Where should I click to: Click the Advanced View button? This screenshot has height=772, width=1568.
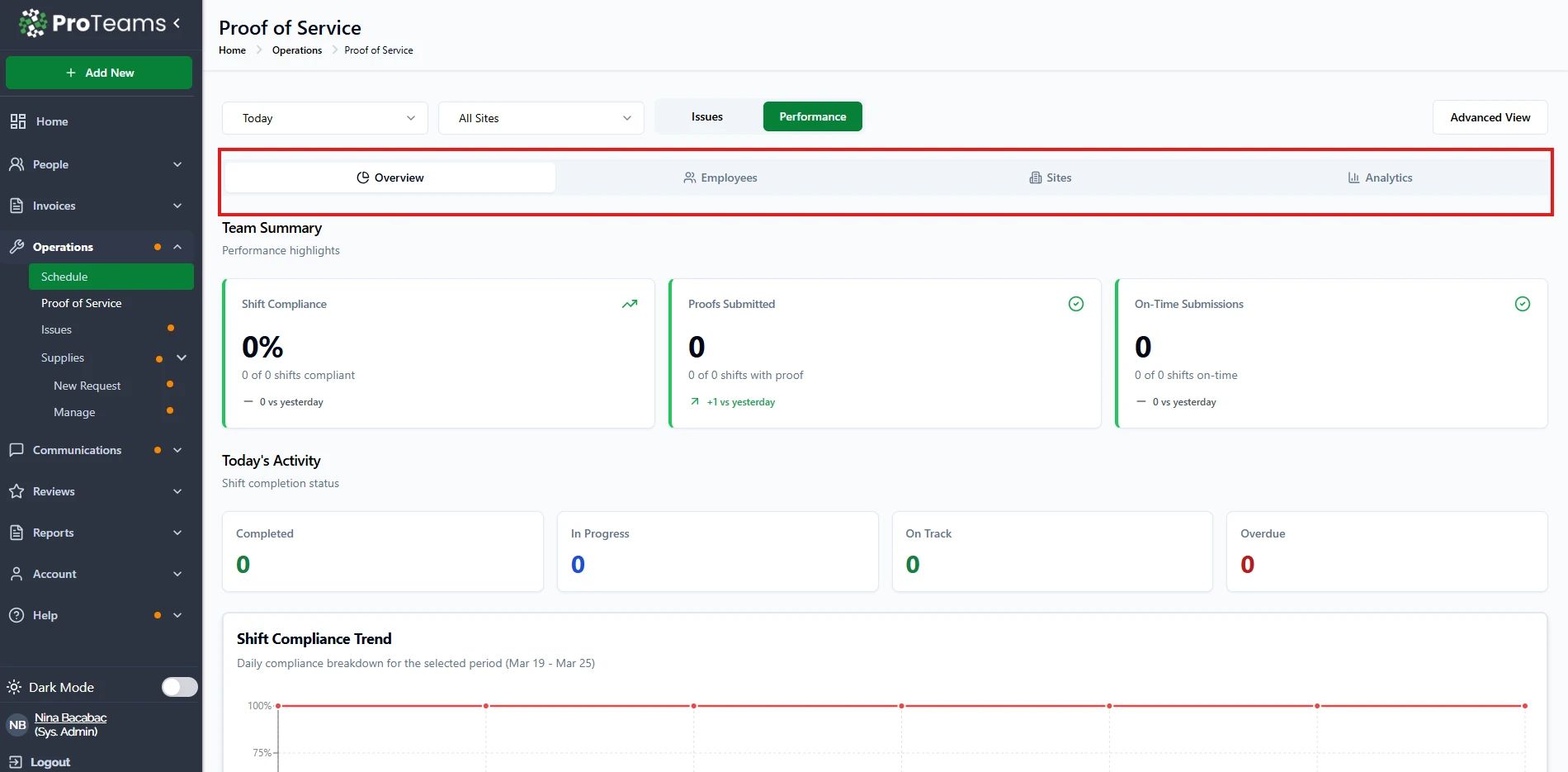(x=1490, y=117)
